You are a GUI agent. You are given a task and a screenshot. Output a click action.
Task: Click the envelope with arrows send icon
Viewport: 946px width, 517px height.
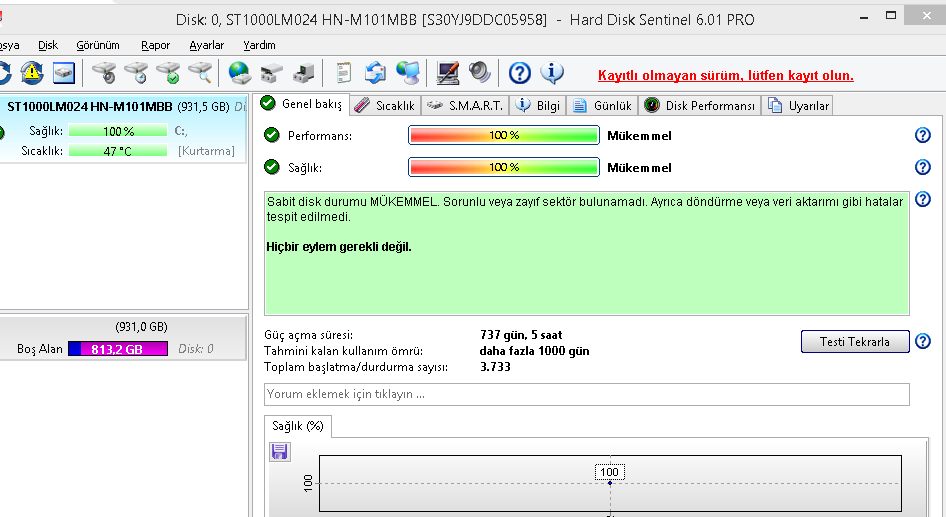click(x=375, y=73)
